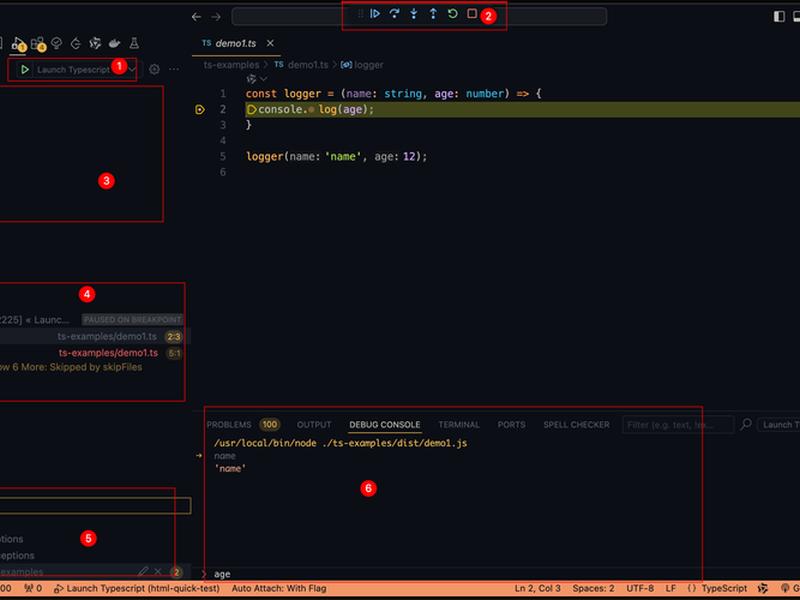
Task: Switch to the TERMINAL panel tab
Action: [459, 425]
